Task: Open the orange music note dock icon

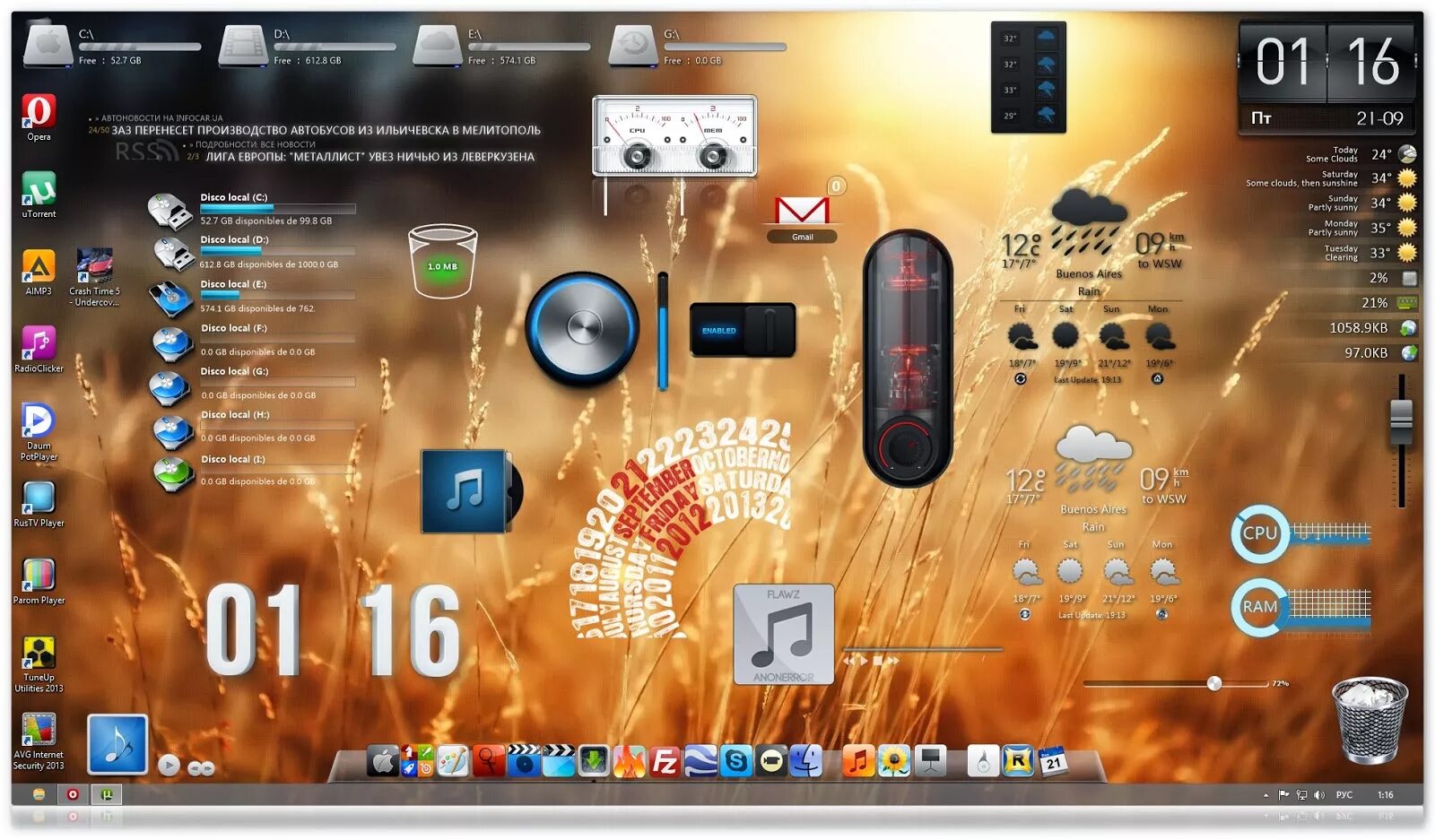Action: 858,762
